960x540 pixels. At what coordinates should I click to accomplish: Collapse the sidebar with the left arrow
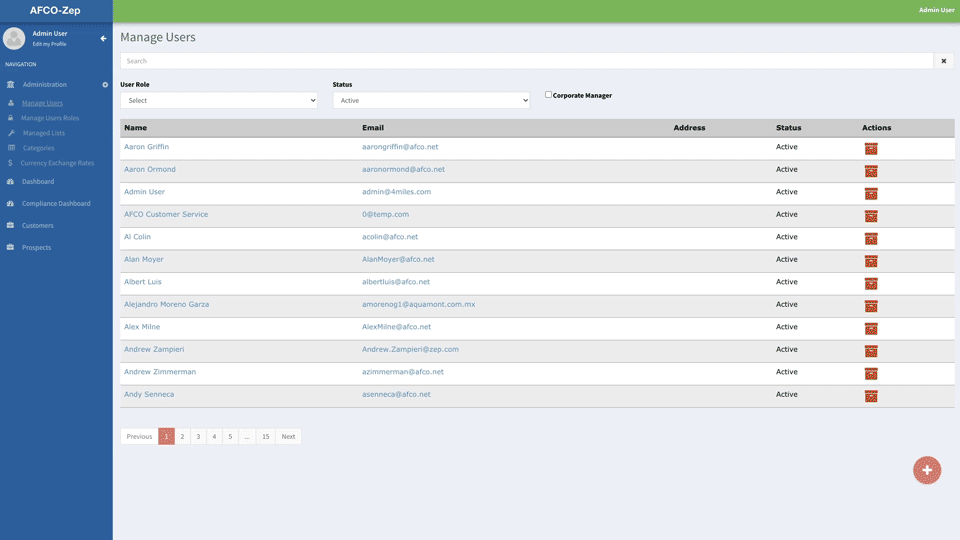click(103, 39)
